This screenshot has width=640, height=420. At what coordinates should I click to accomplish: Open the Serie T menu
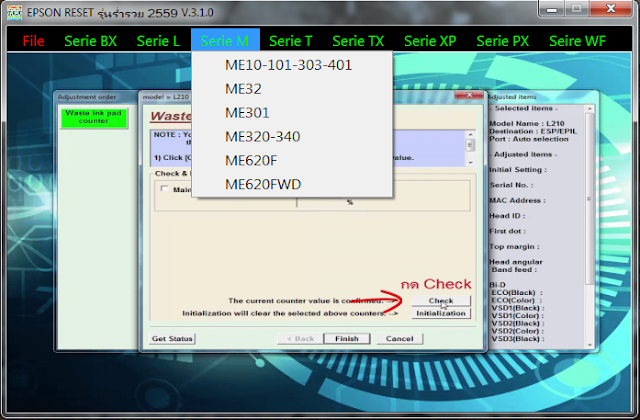click(x=291, y=41)
